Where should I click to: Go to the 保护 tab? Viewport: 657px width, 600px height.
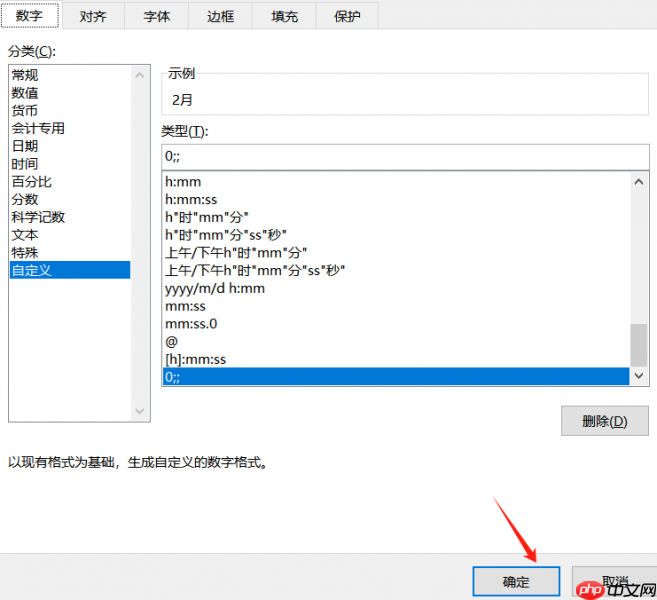[347, 16]
